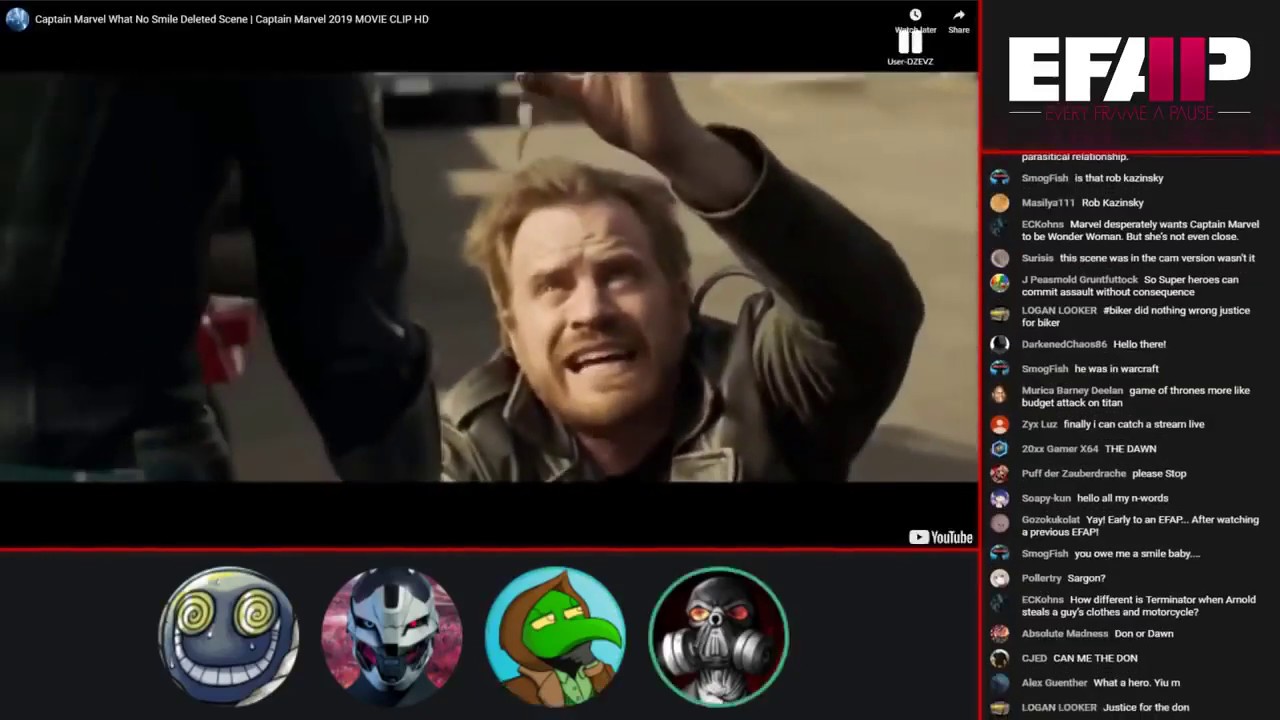This screenshot has height=720, width=1280.
Task: Click the message 'Justice for the don'
Action: tap(1146, 708)
